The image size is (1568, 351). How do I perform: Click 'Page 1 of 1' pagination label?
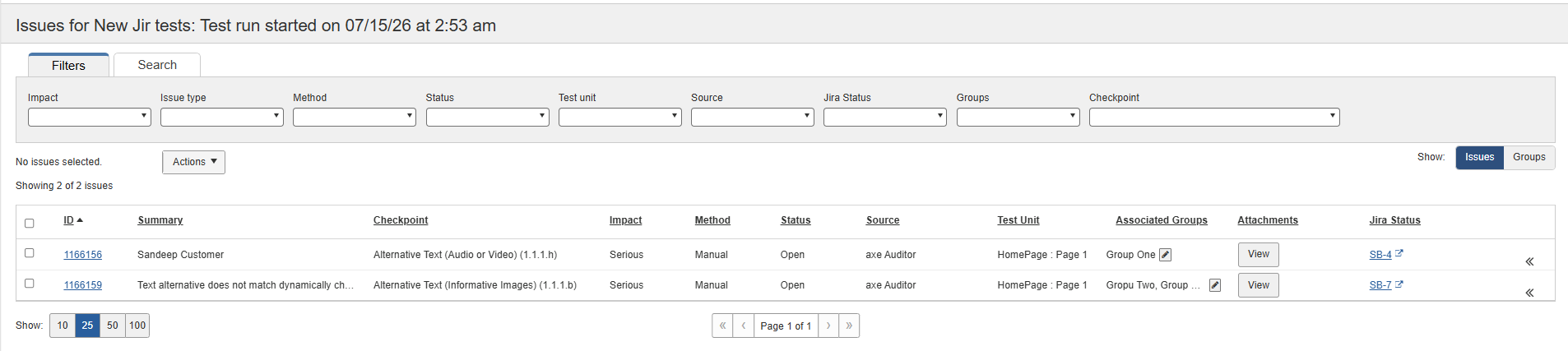click(x=786, y=326)
